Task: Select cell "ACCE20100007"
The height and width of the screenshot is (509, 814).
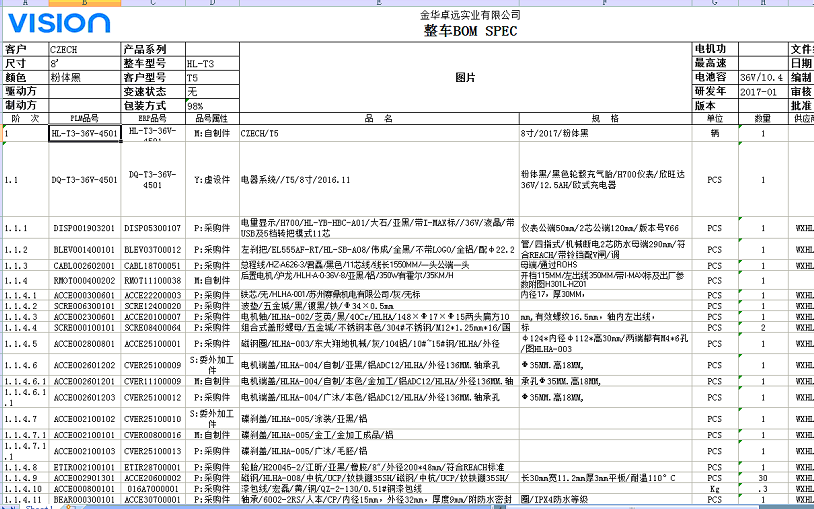Action: [x=153, y=317]
